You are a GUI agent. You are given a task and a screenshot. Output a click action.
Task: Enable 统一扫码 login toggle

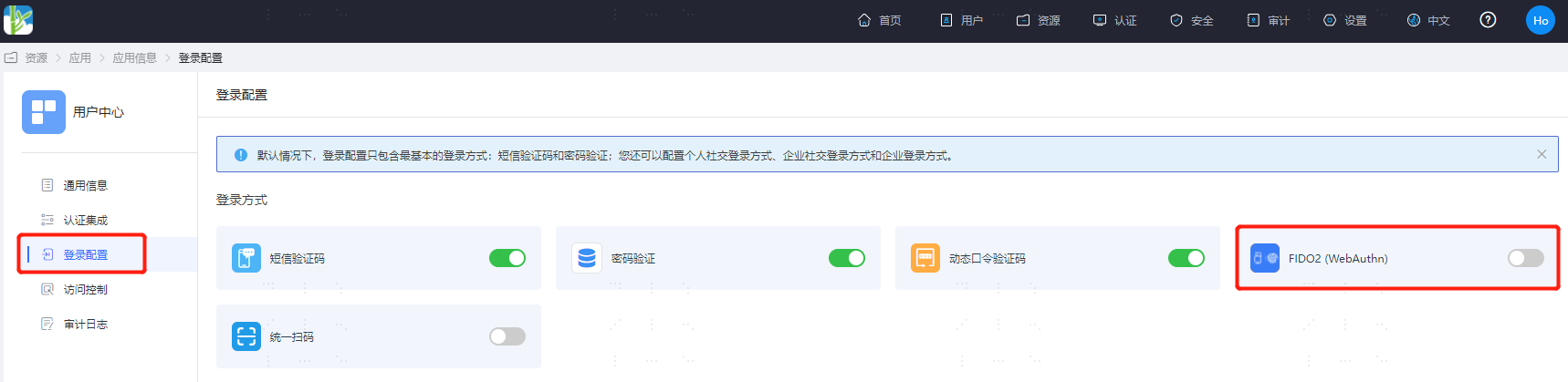[x=507, y=336]
